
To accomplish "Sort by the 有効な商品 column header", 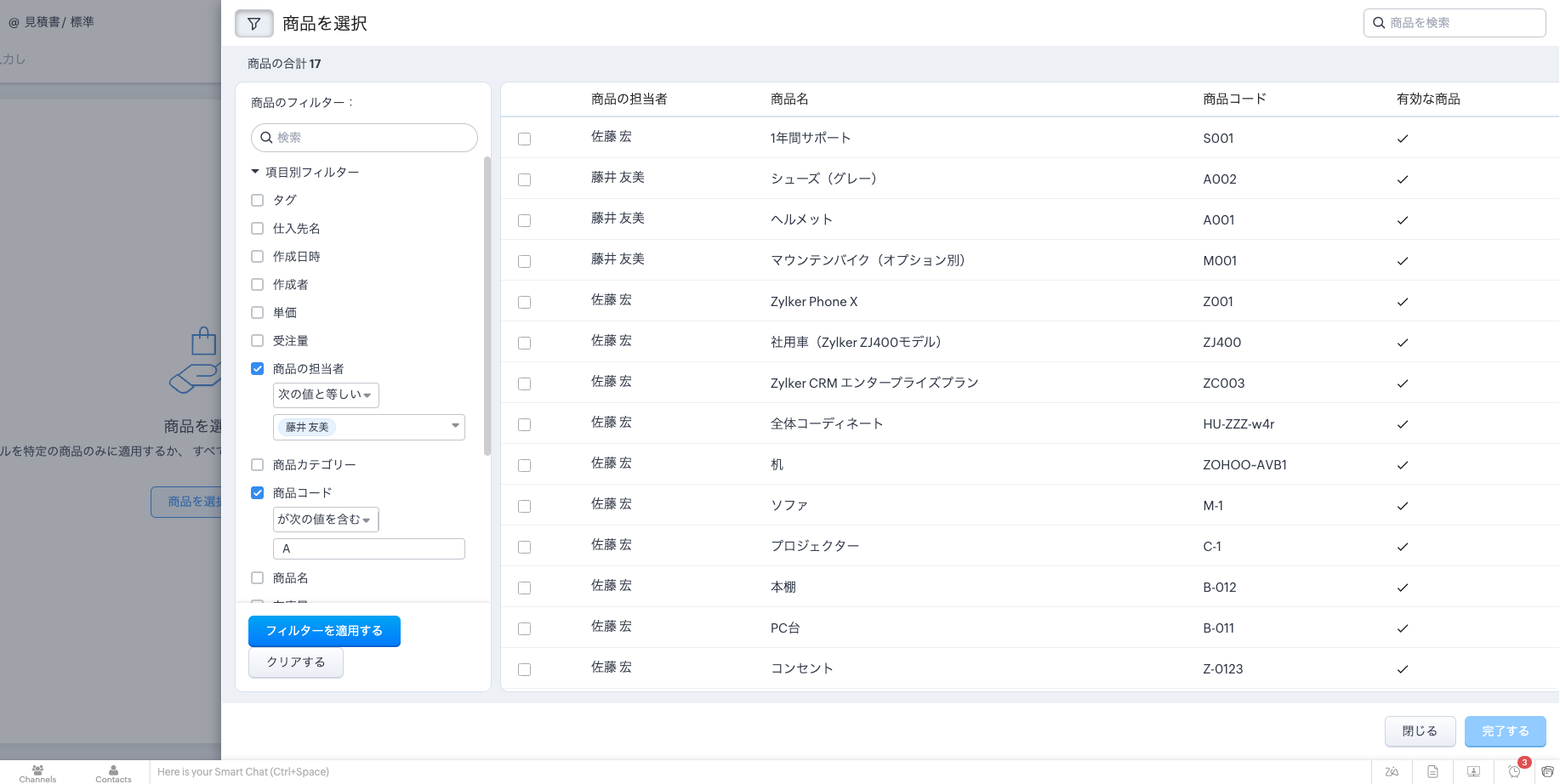I will pyautogui.click(x=1428, y=99).
